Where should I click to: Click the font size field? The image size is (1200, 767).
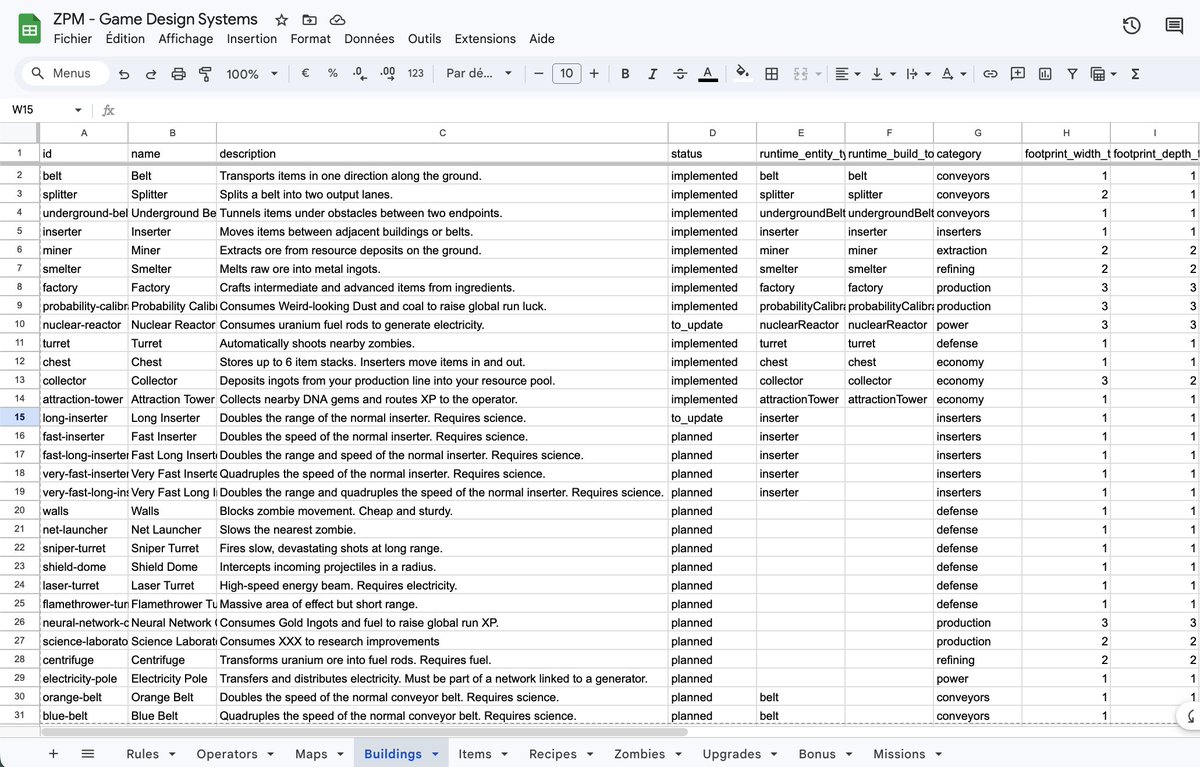pyautogui.click(x=566, y=73)
